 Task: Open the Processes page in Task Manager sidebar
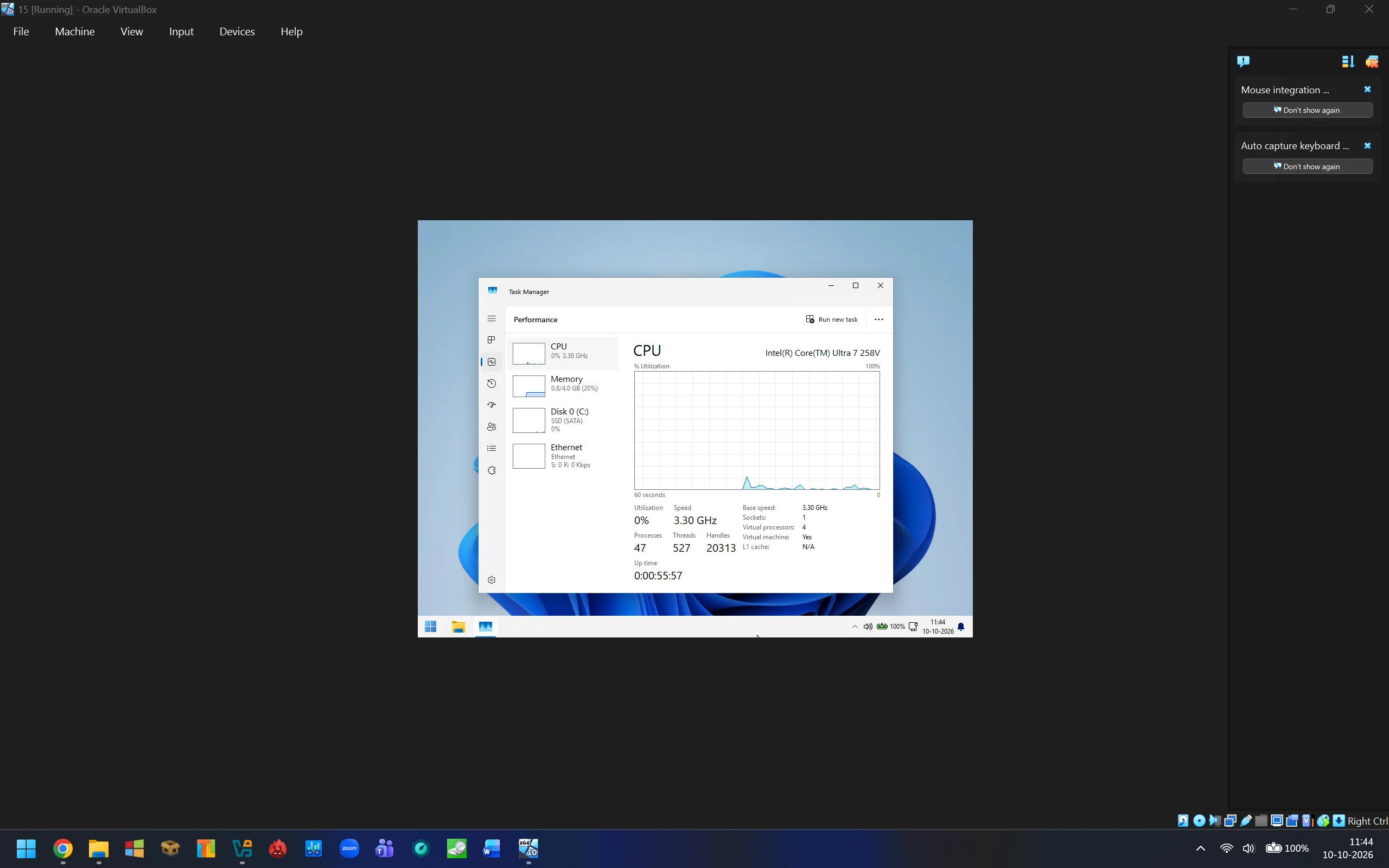click(492, 340)
